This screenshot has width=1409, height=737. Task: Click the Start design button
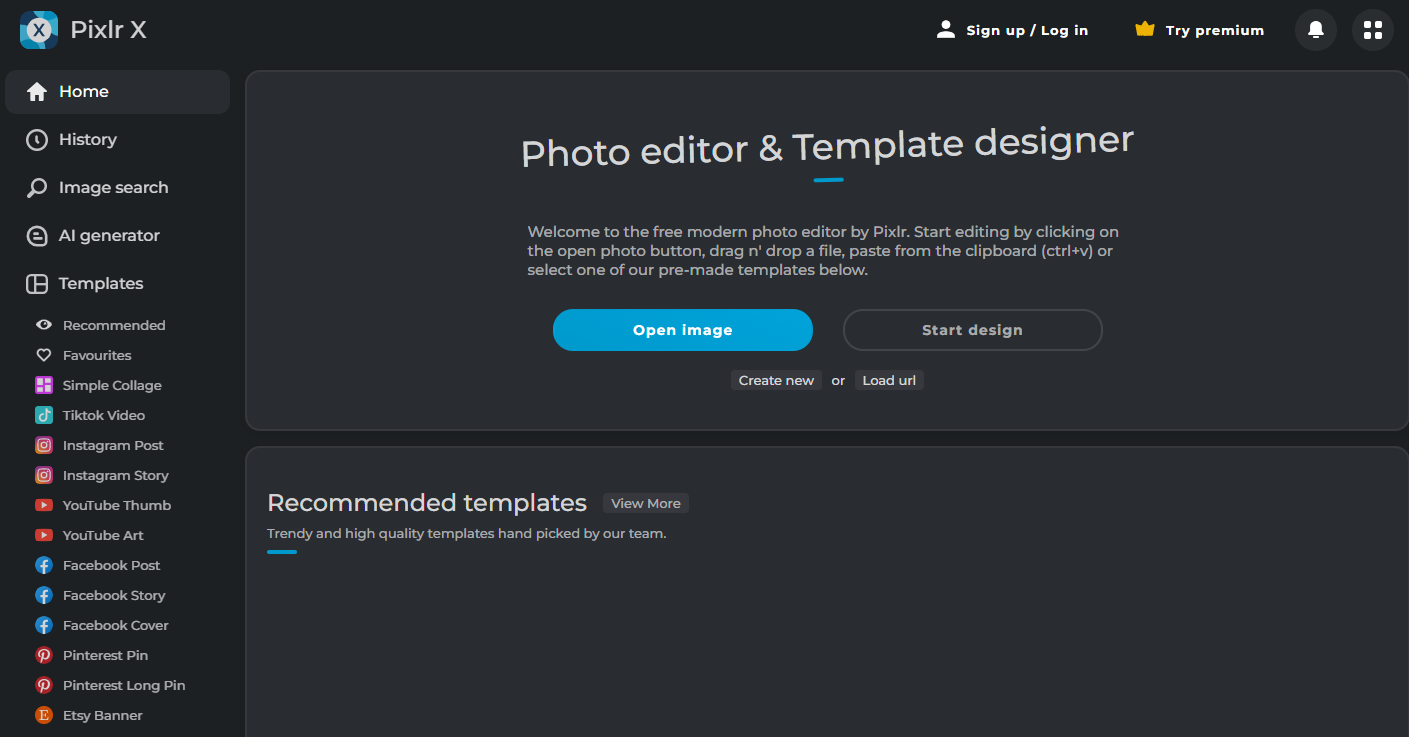pyautogui.click(x=972, y=330)
